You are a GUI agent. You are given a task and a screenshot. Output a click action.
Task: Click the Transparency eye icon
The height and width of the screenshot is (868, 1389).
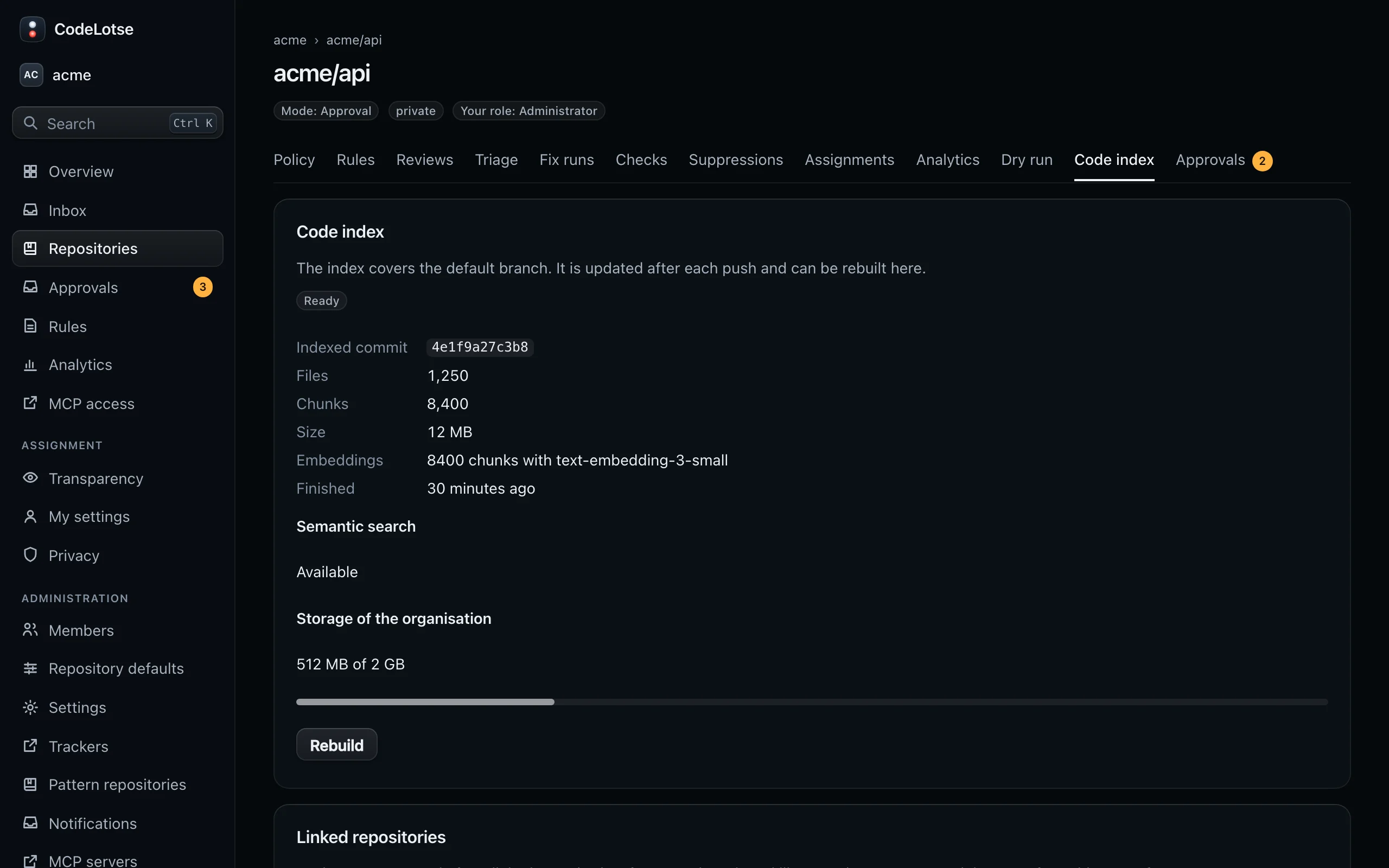tap(30, 477)
